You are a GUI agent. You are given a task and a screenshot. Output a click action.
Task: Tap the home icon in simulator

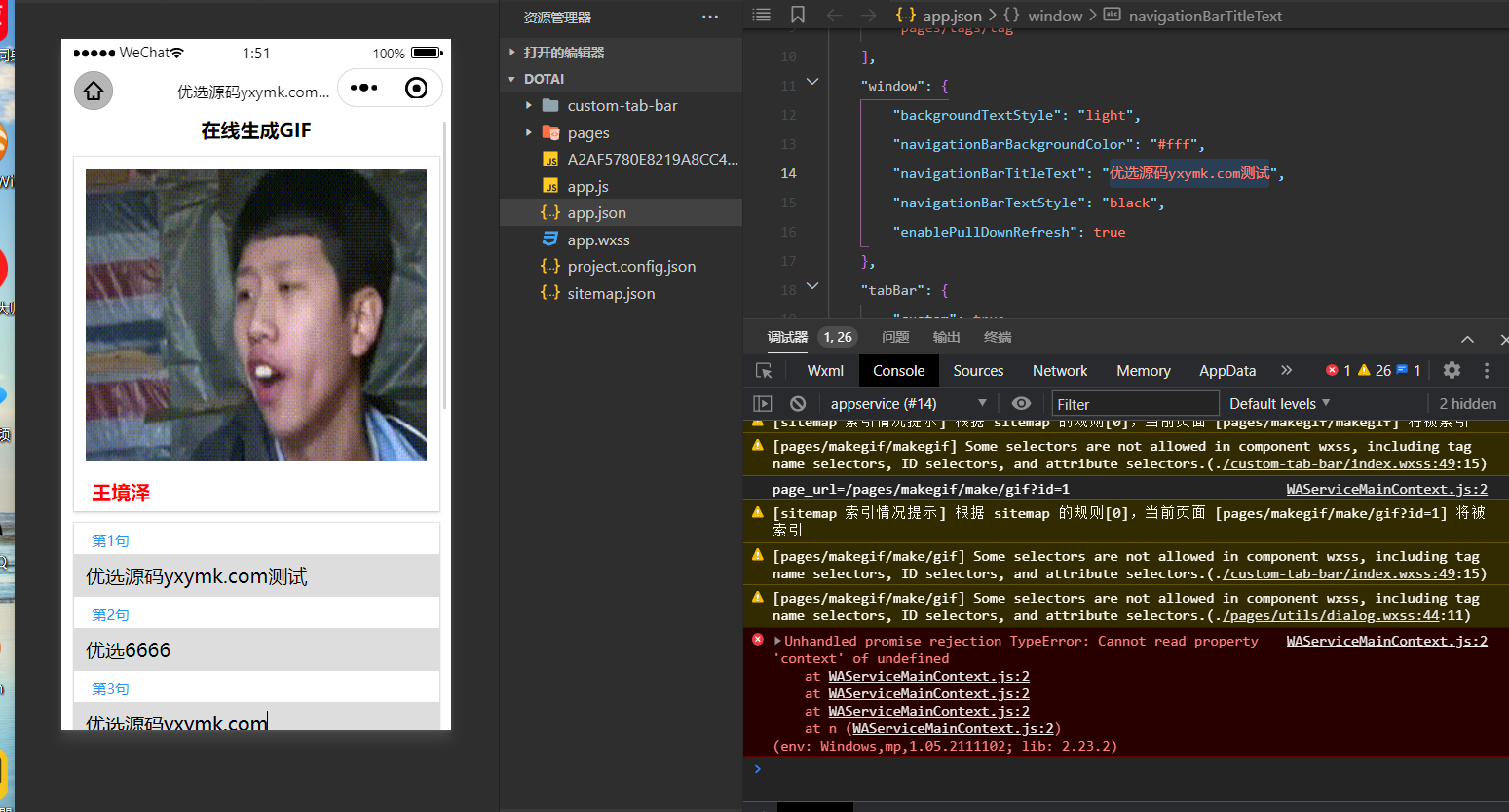94,91
